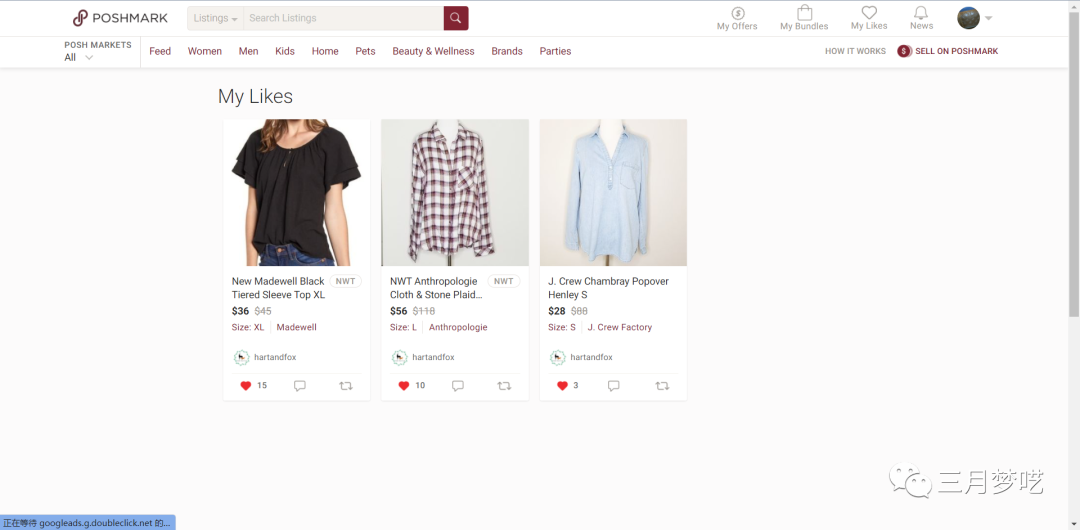
Task: Click hartandfox avatar under Madewell top
Action: pos(241,358)
